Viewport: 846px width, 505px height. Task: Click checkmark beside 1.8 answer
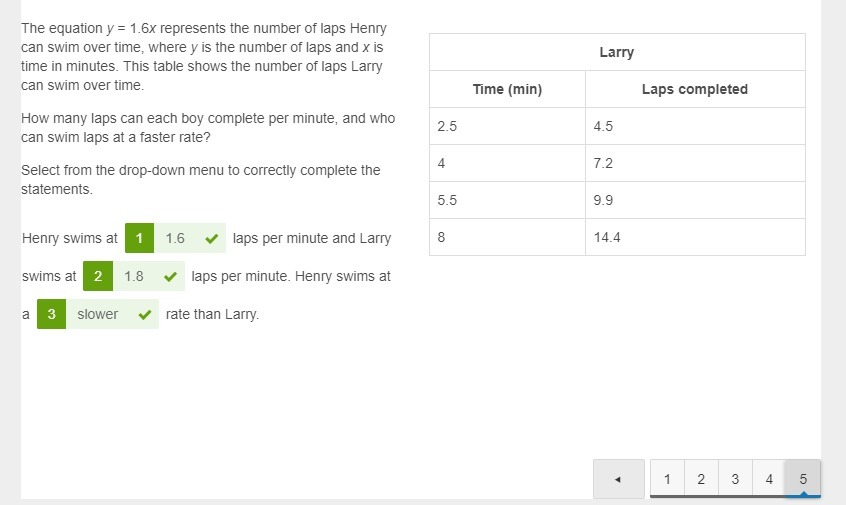[x=170, y=277]
